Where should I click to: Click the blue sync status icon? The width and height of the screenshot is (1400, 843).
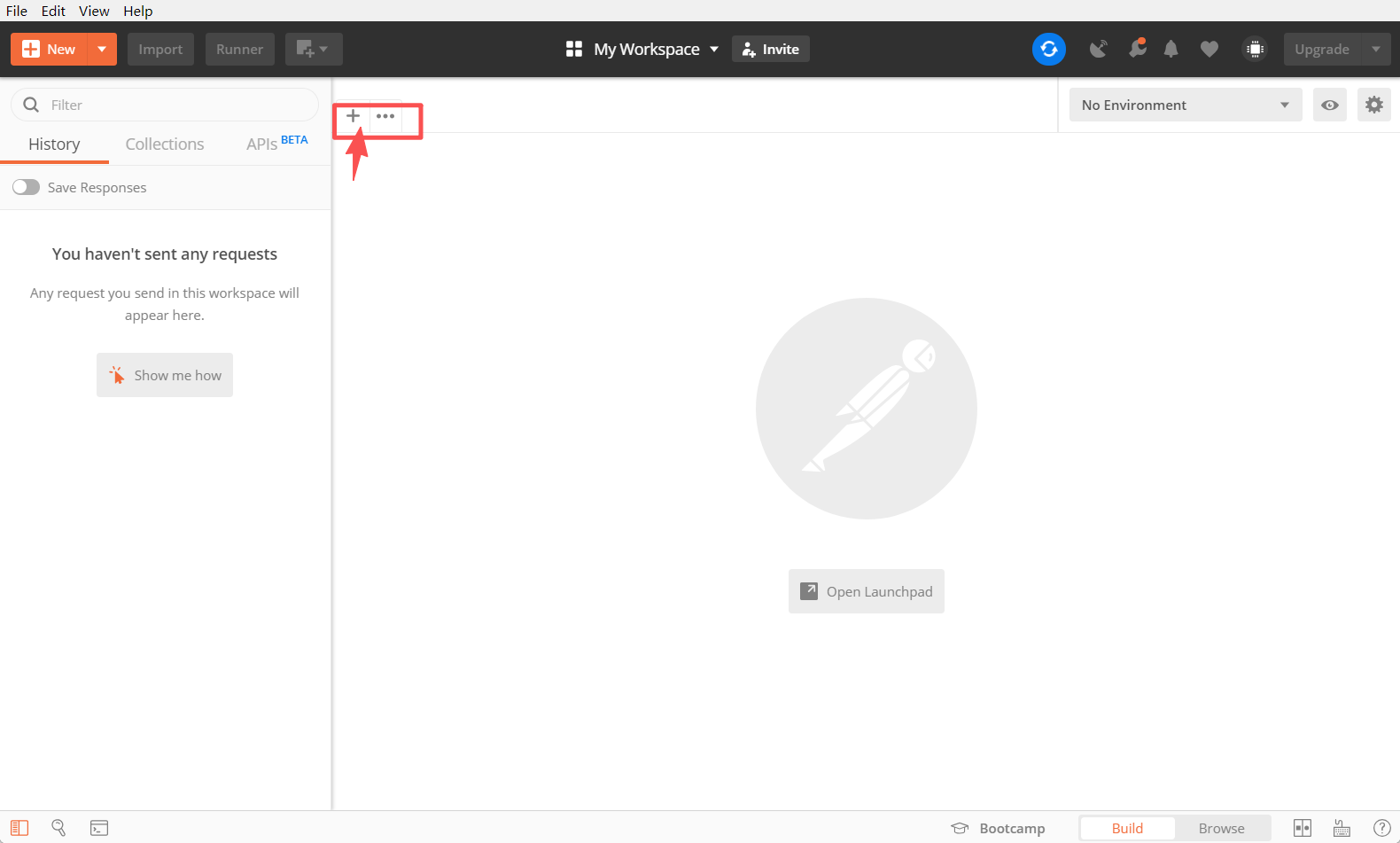tap(1049, 49)
